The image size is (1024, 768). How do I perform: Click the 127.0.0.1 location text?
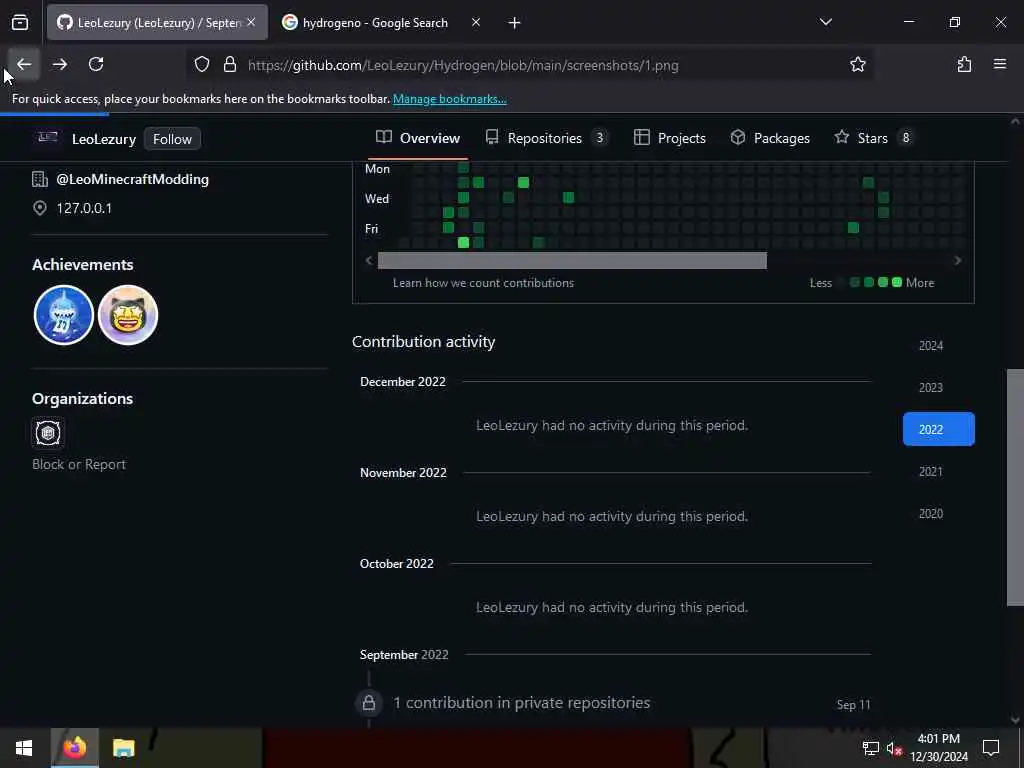click(84, 208)
